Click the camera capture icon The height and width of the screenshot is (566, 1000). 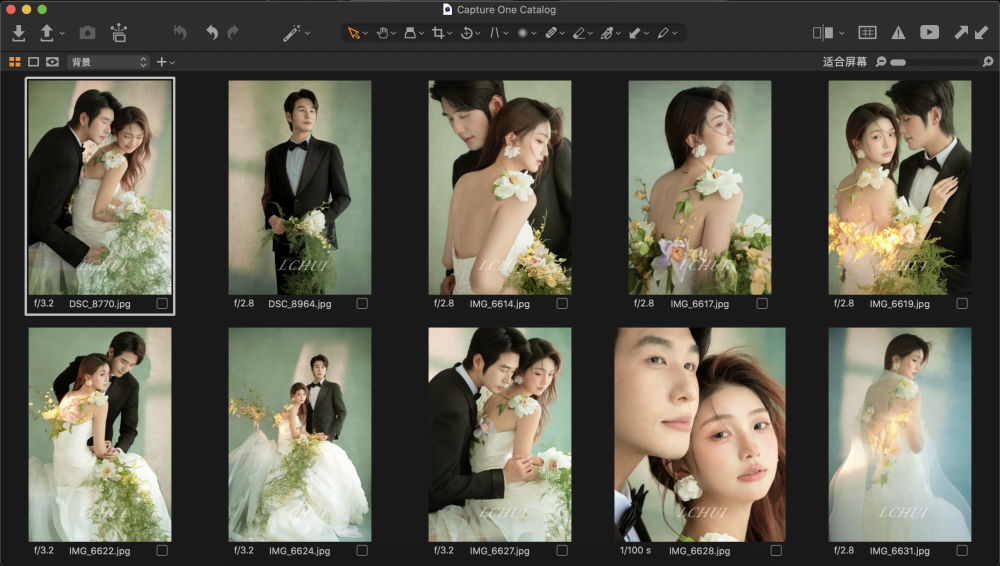click(x=87, y=33)
